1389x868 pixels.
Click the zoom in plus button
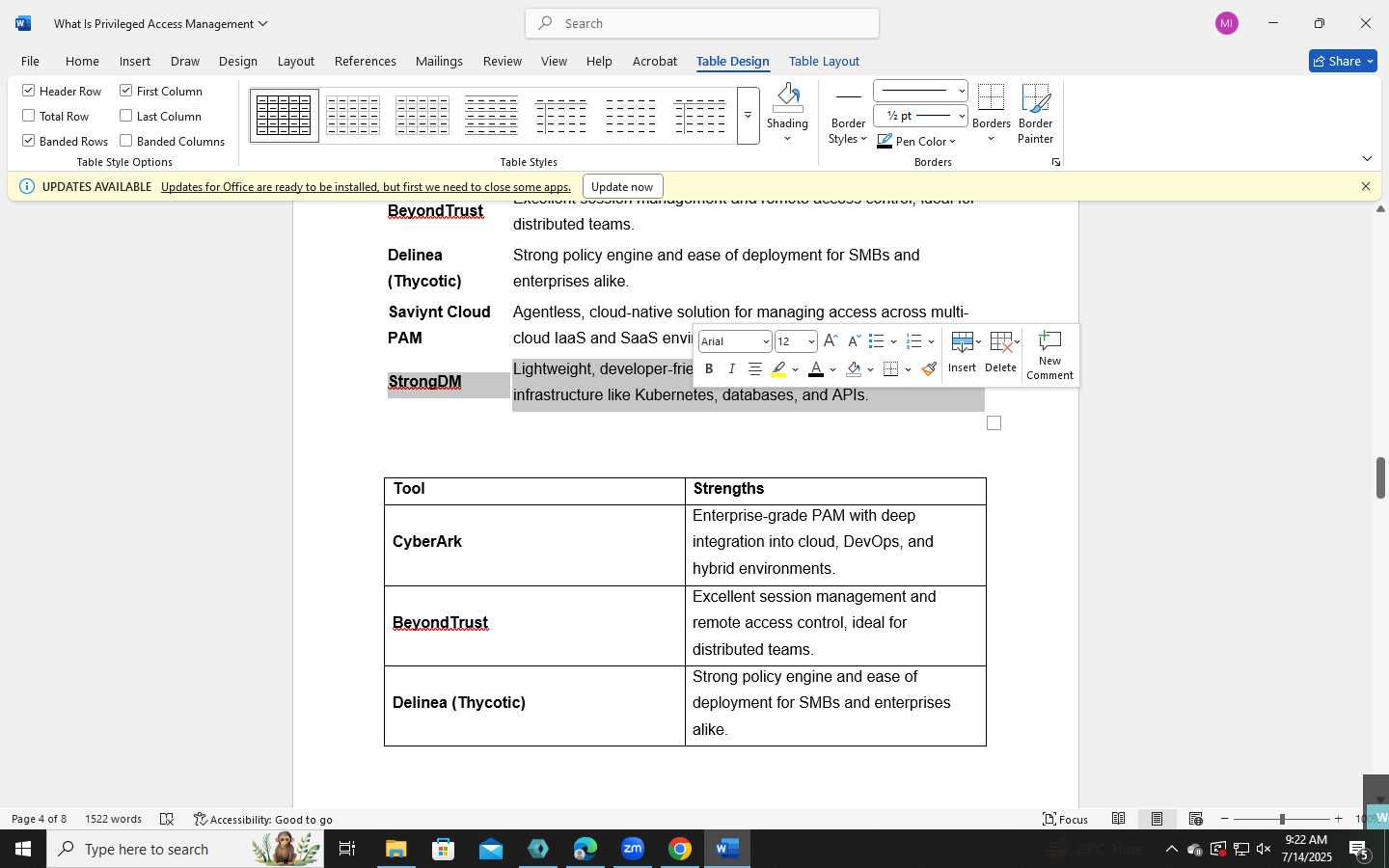[x=1338, y=819]
